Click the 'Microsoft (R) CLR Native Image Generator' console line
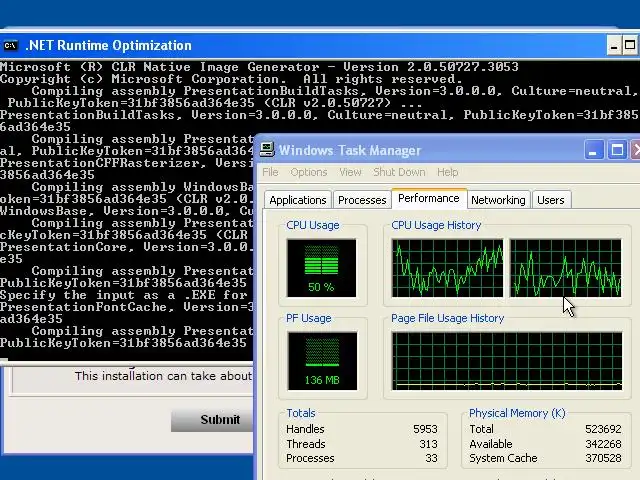640x480 pixels. (x=259, y=67)
